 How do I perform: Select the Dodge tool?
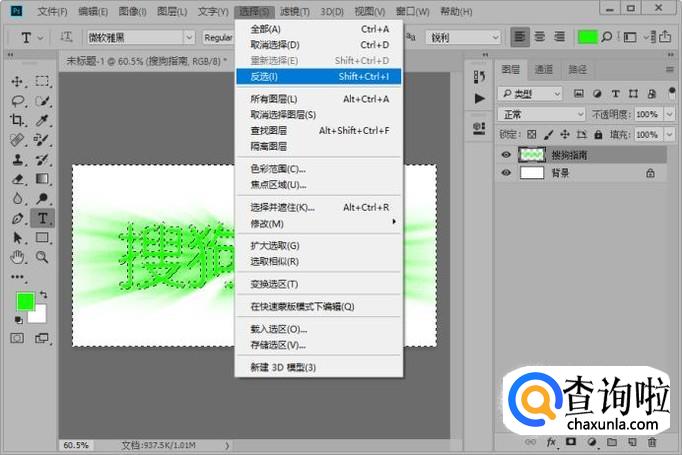pos(42,198)
